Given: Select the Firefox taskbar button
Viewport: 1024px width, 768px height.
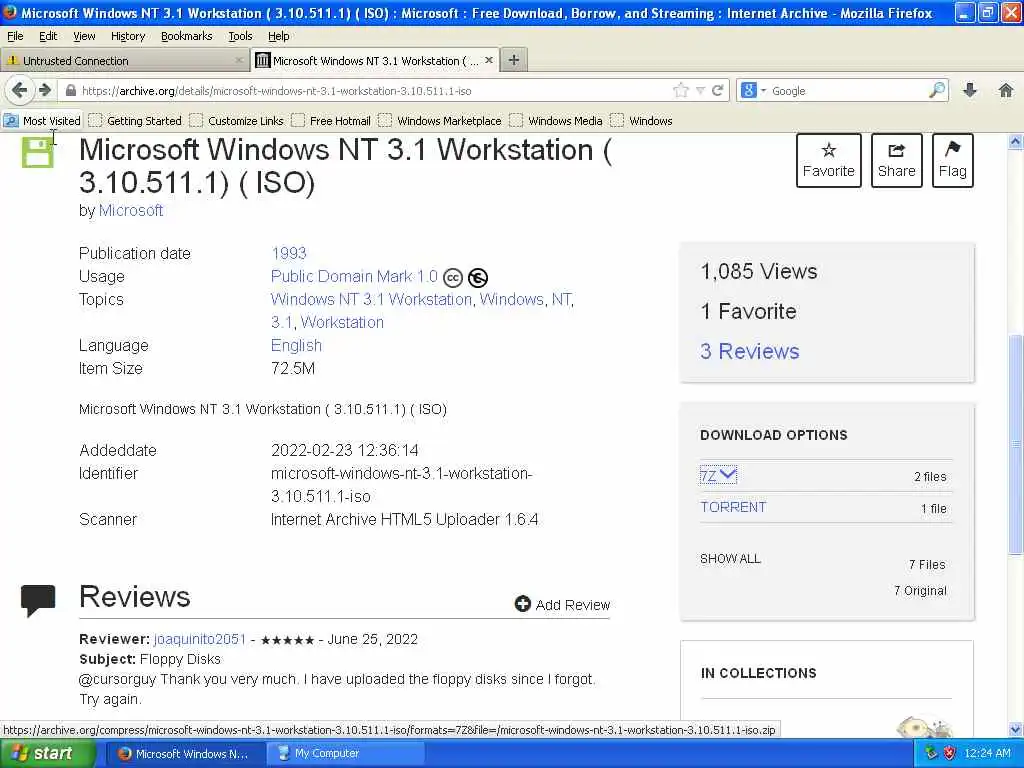Looking at the screenshot, I should point(184,754).
